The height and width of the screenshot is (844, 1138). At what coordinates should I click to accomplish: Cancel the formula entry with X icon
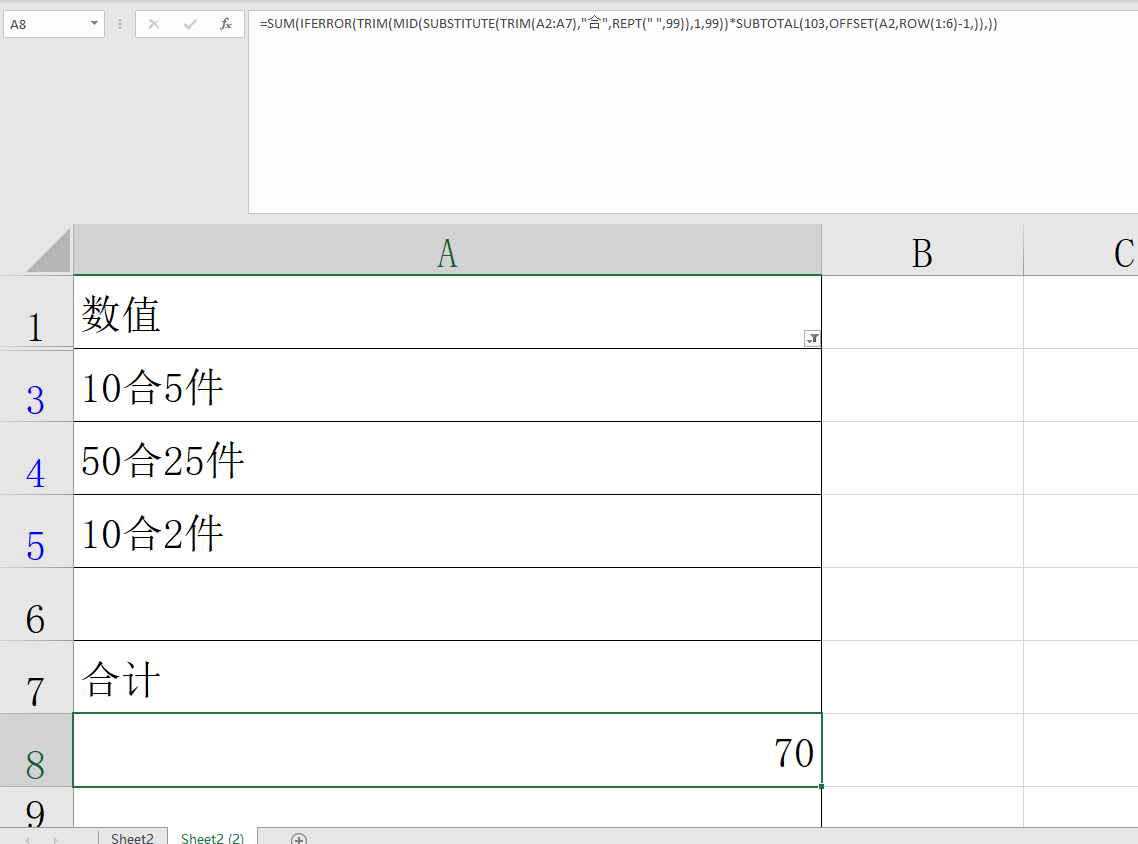tap(154, 24)
